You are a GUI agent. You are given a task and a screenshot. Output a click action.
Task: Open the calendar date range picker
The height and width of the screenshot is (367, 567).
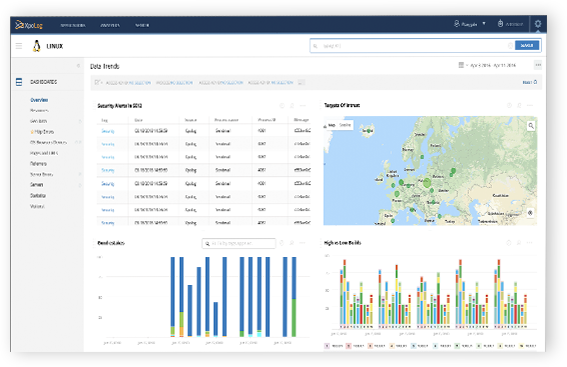tap(461, 65)
